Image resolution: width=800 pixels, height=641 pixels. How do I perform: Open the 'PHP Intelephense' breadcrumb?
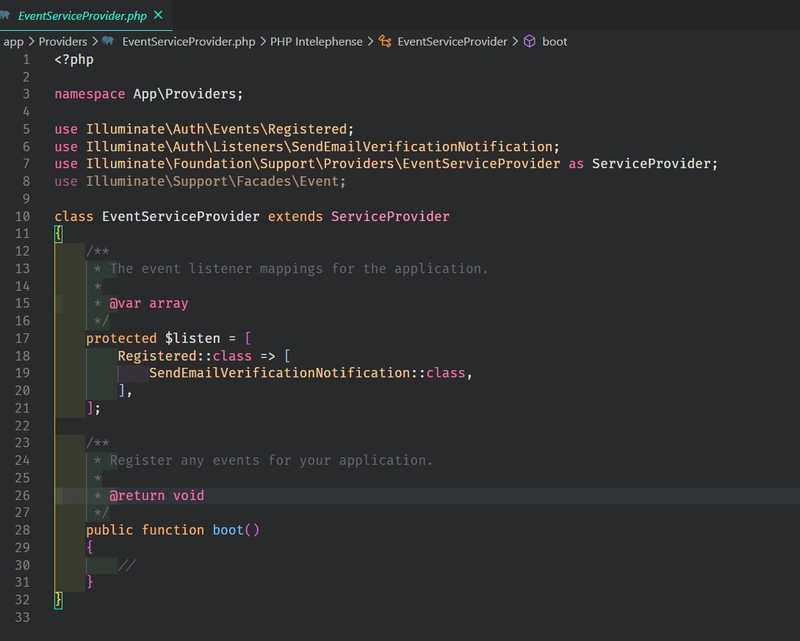[316, 42]
